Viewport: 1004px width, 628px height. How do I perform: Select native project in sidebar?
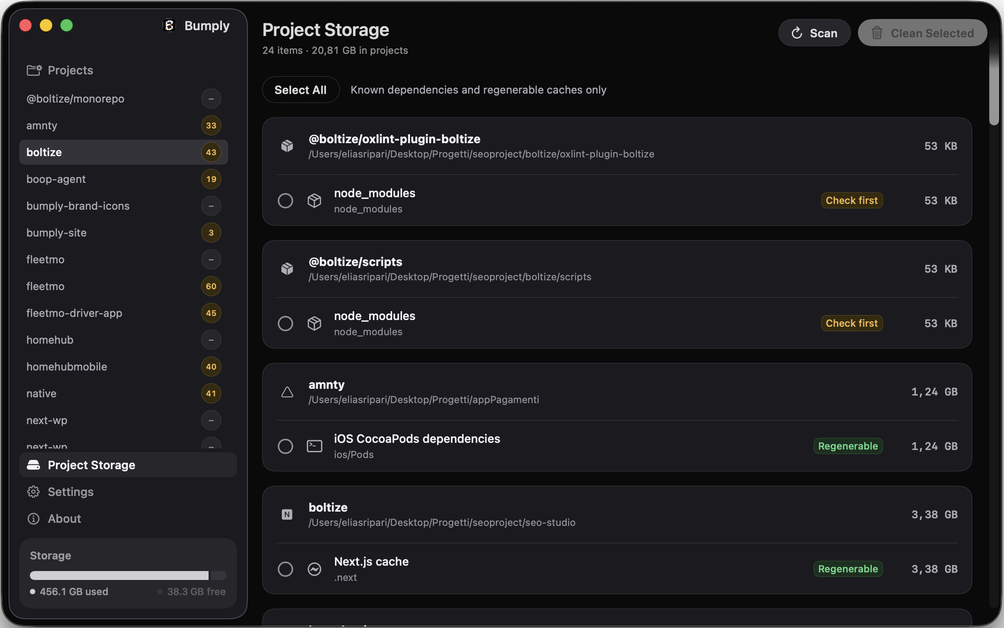pos(124,394)
